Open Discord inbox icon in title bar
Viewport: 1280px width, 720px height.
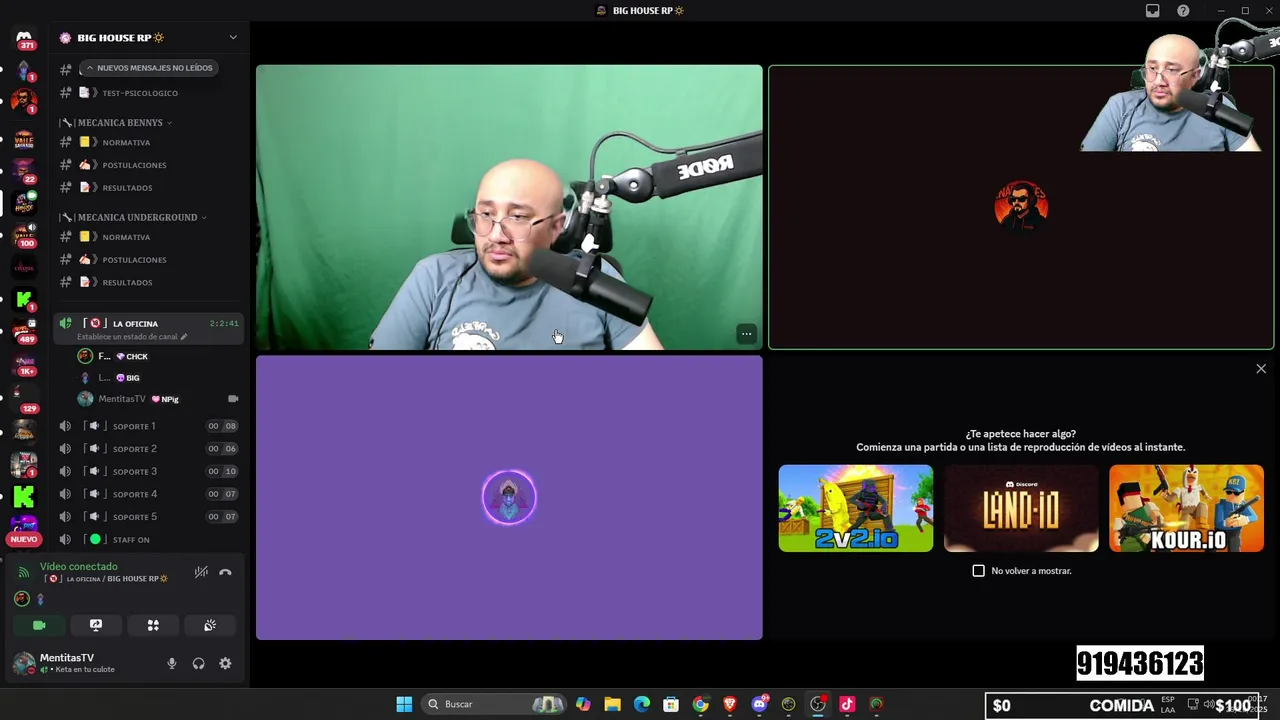coord(1152,11)
